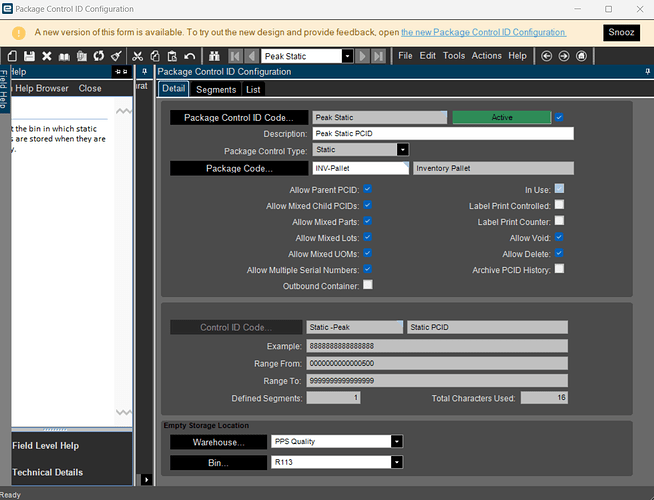654x500 pixels.
Task: Enable Label Print Controlled checkbox
Action: click(559, 204)
